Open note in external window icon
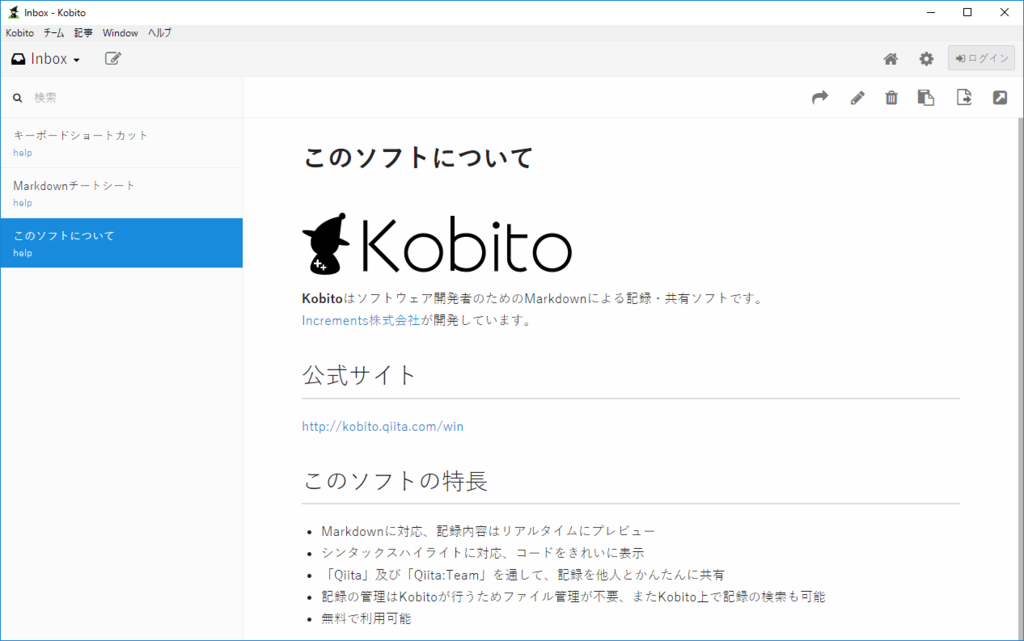The height and width of the screenshot is (641, 1024). 1000,98
